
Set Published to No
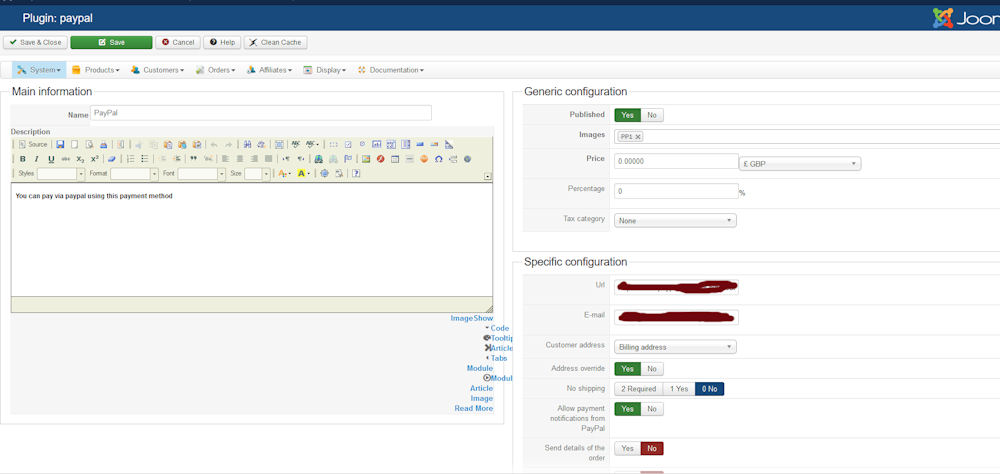coord(652,115)
